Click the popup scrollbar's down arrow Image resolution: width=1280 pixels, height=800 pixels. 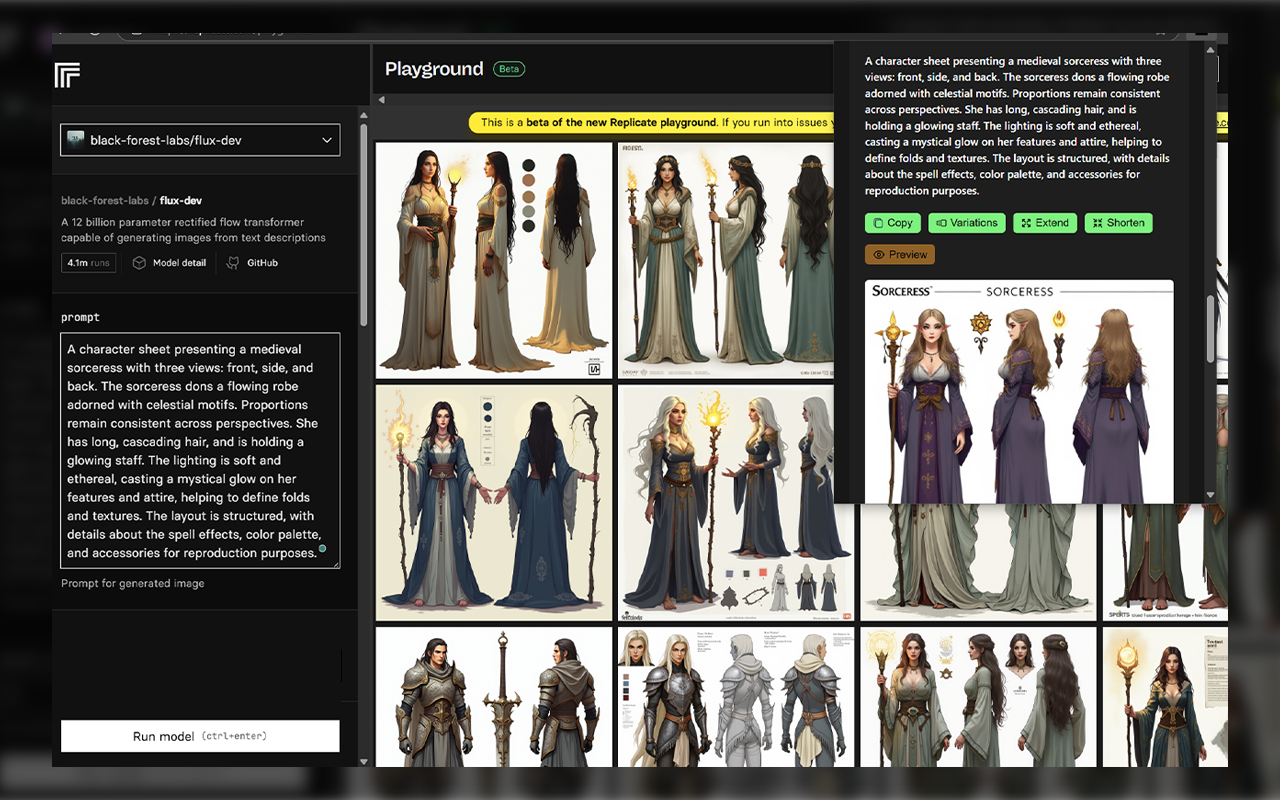coord(1210,495)
